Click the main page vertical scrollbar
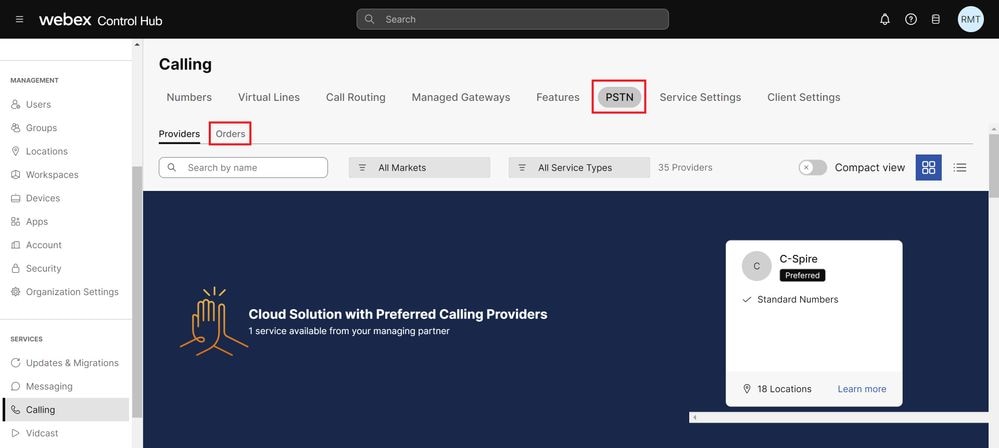The width and height of the screenshot is (999, 448). tap(994, 166)
